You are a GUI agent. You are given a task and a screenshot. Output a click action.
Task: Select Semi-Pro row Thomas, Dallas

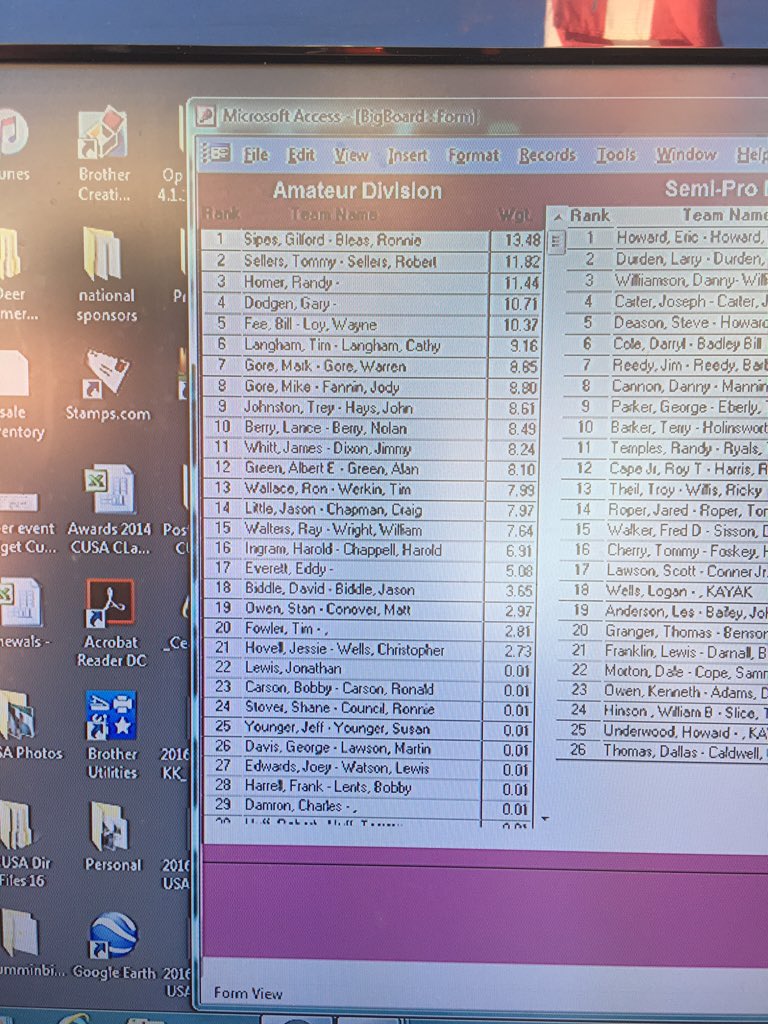[662, 751]
